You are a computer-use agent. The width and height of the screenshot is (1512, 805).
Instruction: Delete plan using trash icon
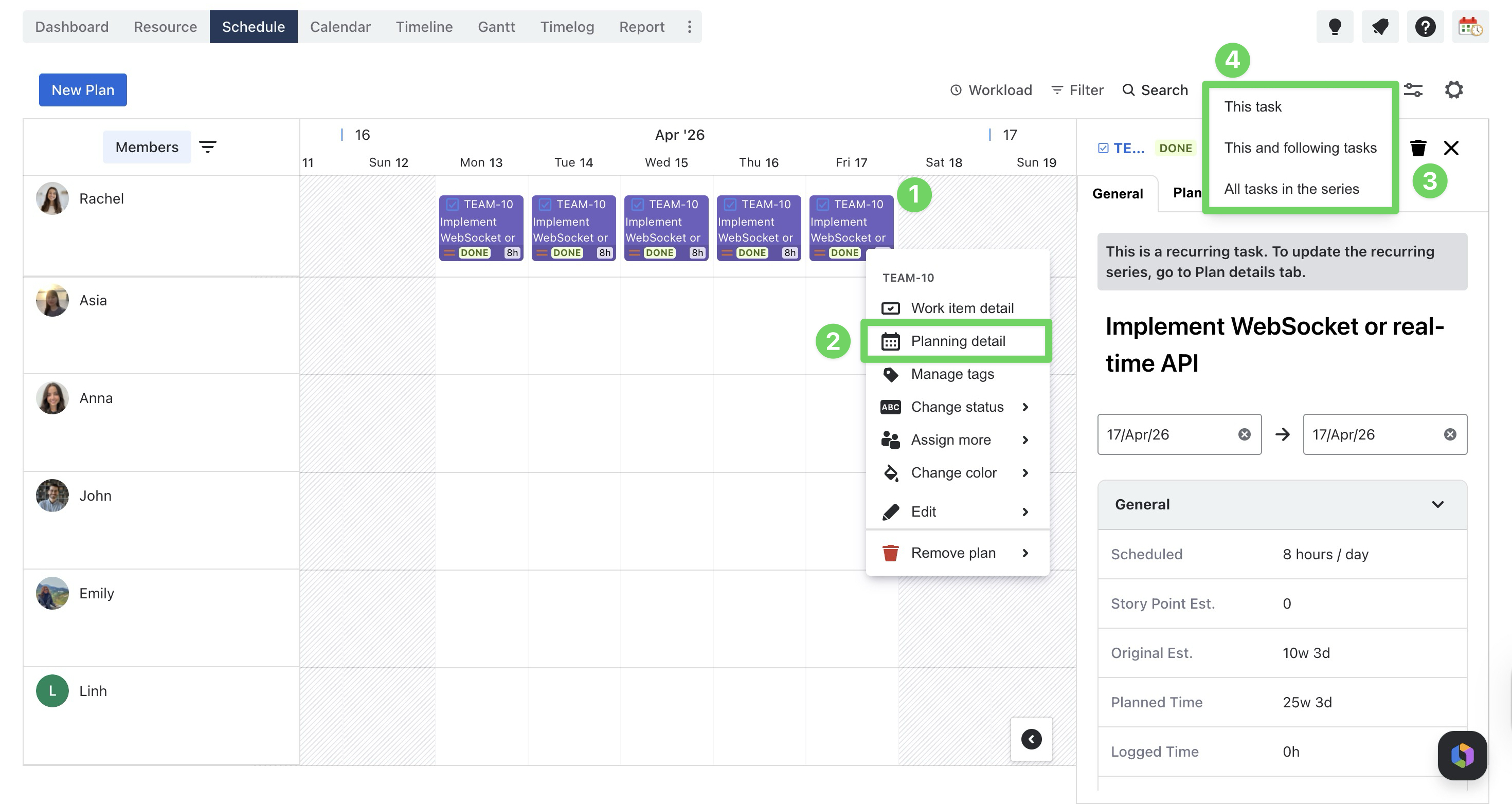1418,148
